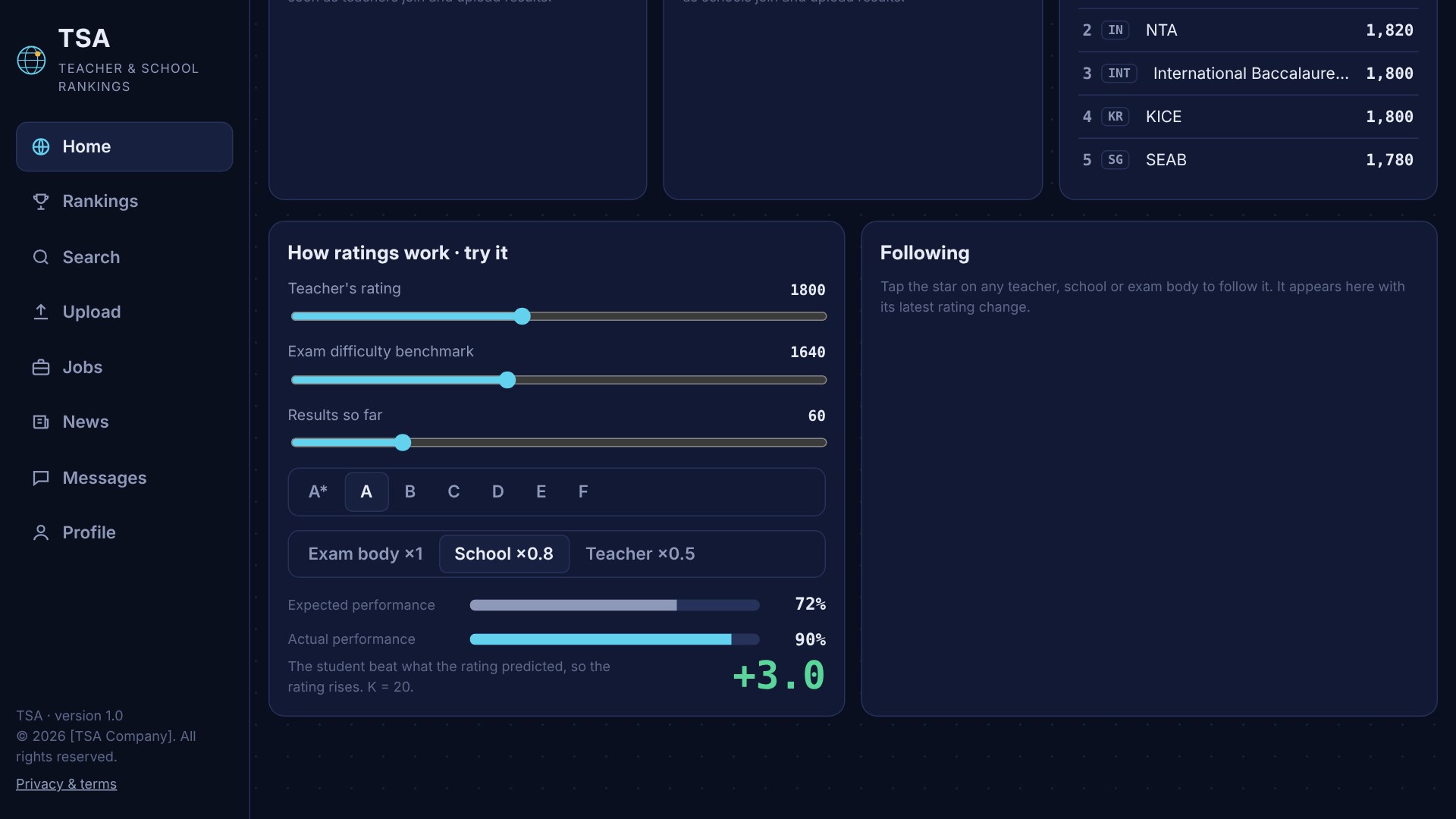Select grade A

click(366, 491)
